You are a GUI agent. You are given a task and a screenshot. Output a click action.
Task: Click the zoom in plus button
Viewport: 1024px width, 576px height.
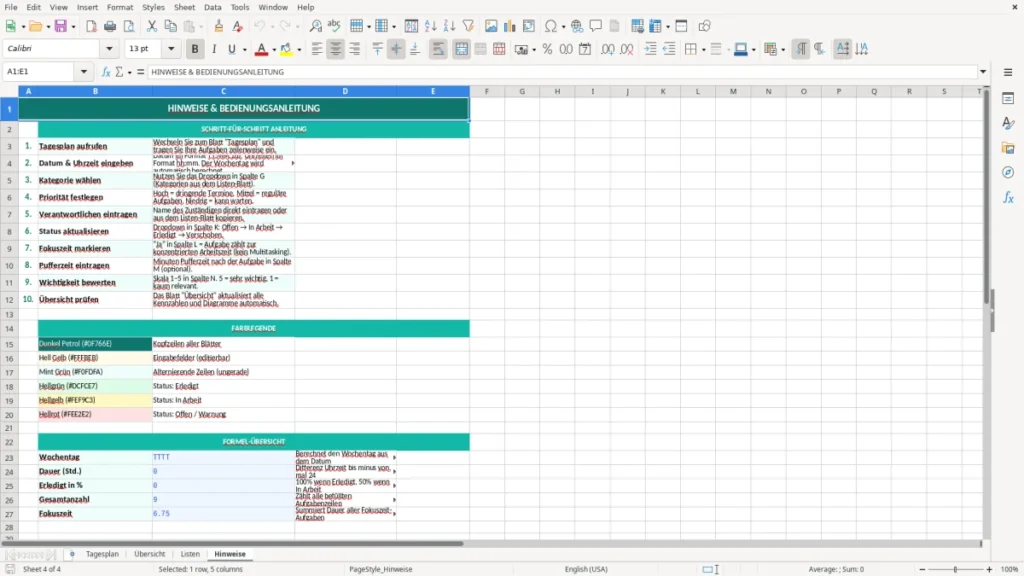(989, 569)
